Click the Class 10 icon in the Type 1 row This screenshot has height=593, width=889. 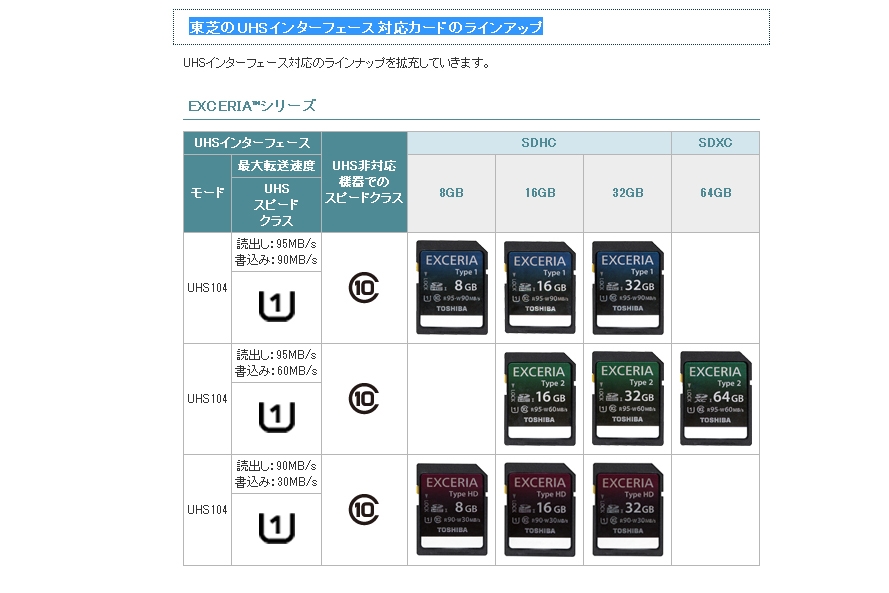364,287
